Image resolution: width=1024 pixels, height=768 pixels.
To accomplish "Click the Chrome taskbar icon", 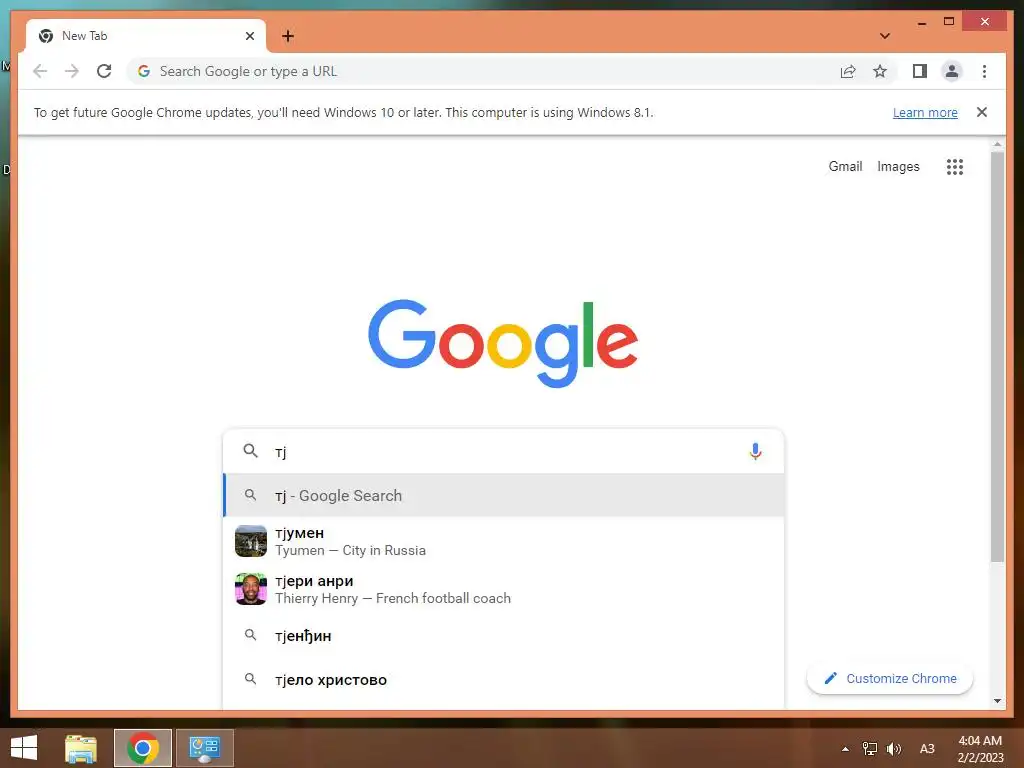I will pyautogui.click(x=143, y=748).
